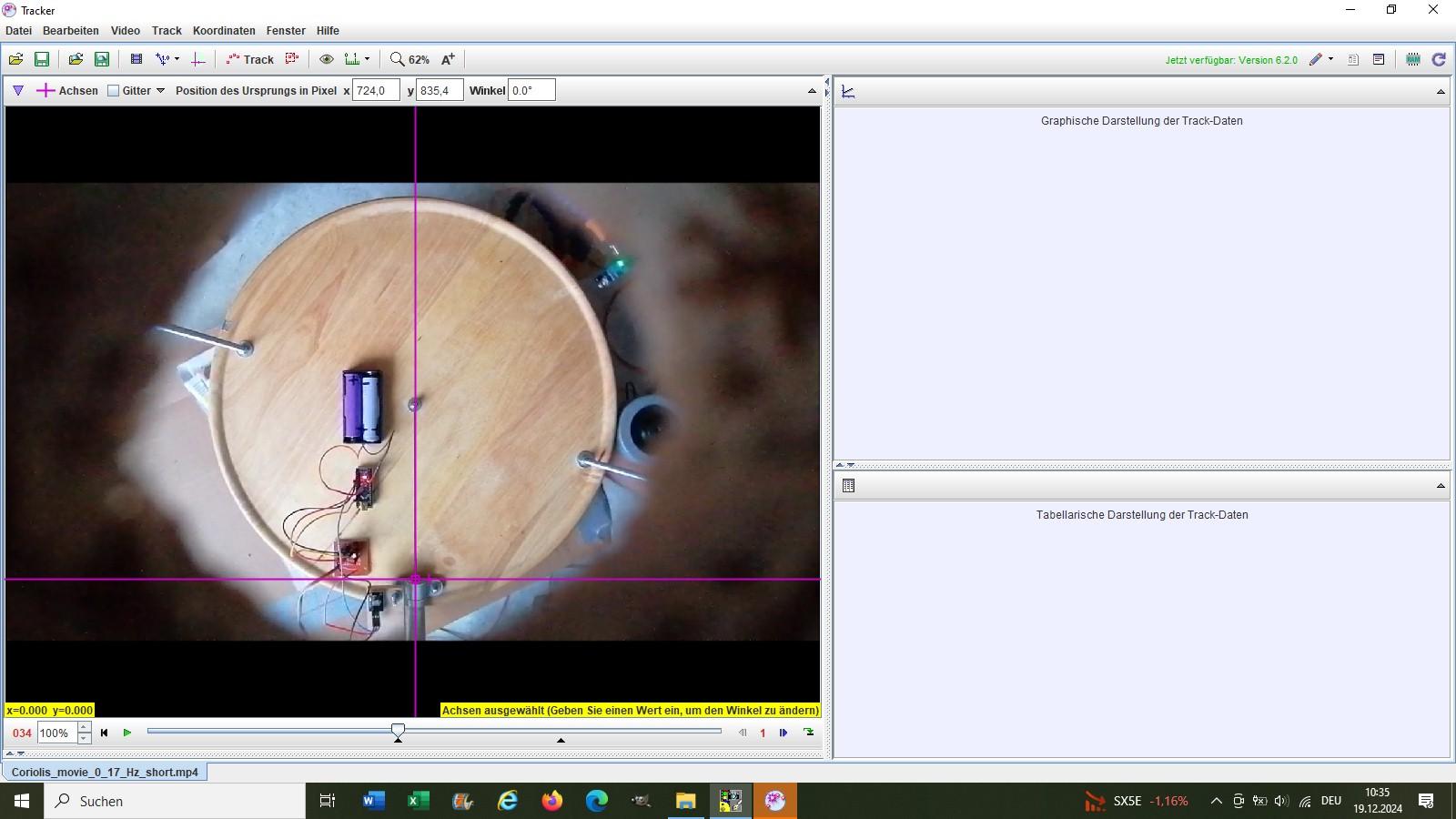Viewport: 1456px width, 819px height.
Task: Click the Achsen track button
Action: tap(67, 90)
